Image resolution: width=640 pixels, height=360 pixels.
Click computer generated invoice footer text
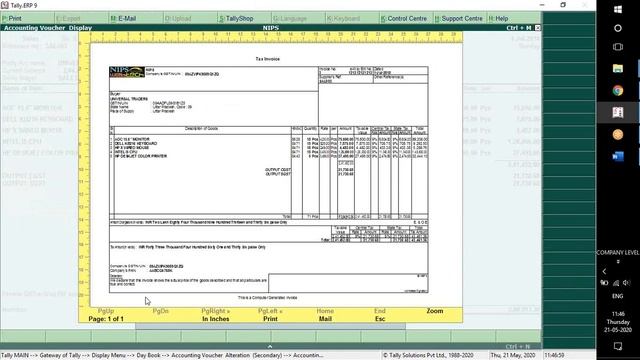(x=268, y=298)
